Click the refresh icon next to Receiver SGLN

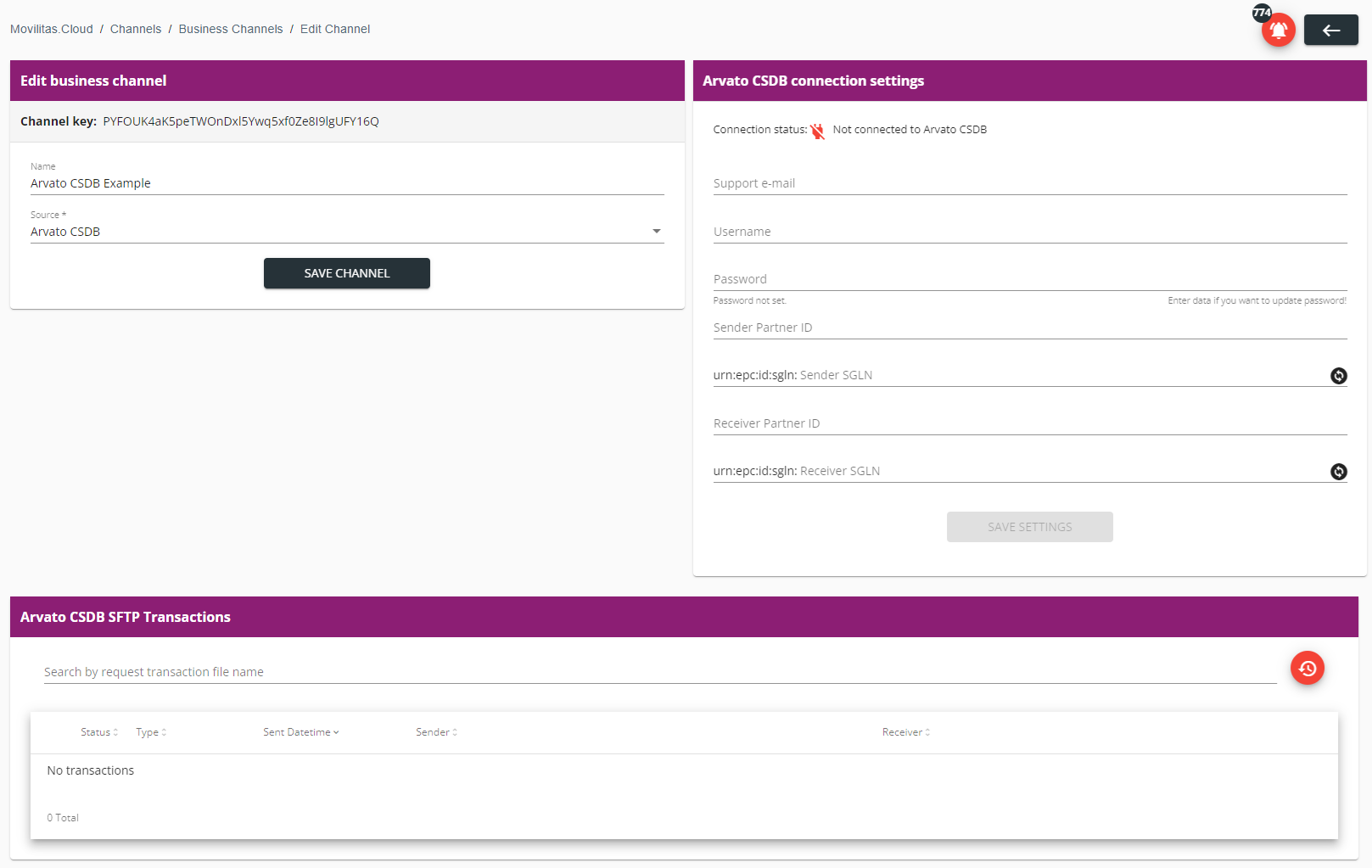pyautogui.click(x=1338, y=472)
